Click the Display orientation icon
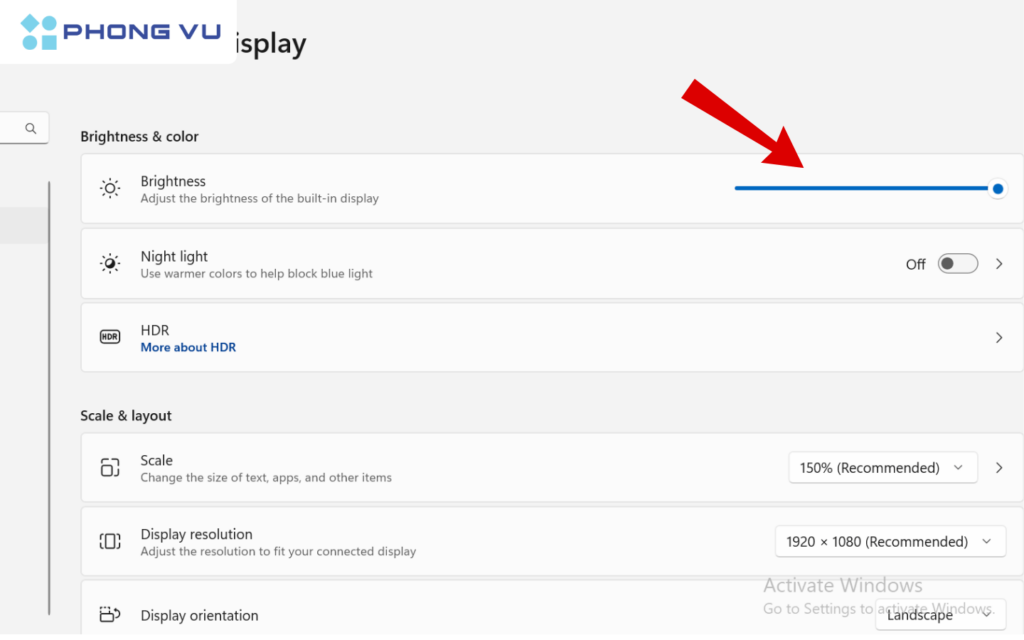The height and width of the screenshot is (640, 1024). pyautogui.click(x=110, y=615)
